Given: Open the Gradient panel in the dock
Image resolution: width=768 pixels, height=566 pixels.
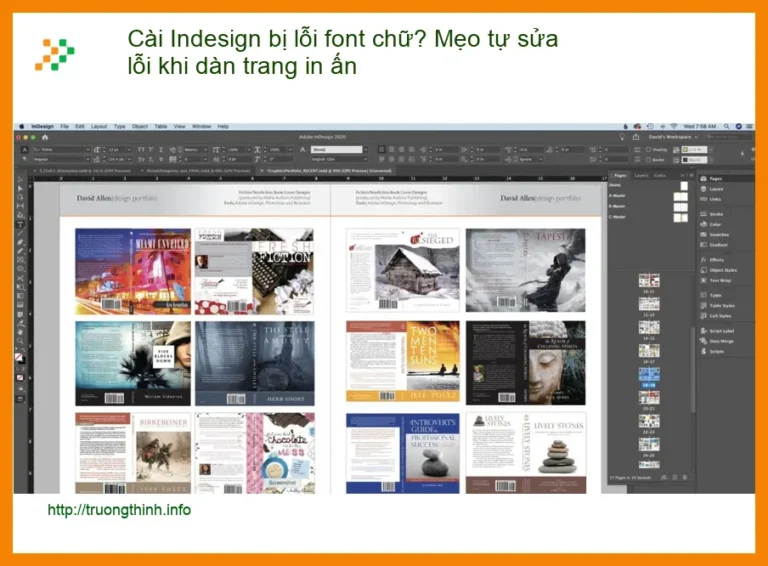Looking at the screenshot, I should tap(714, 245).
